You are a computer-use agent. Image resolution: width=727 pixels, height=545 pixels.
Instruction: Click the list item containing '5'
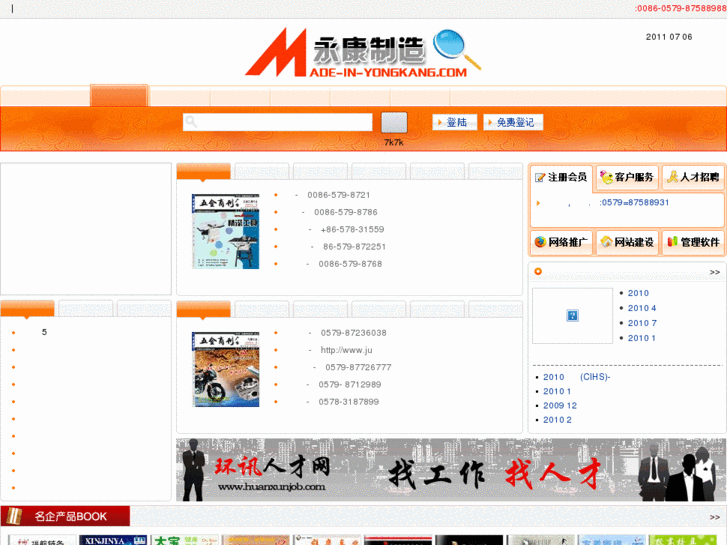pyautogui.click(x=44, y=332)
